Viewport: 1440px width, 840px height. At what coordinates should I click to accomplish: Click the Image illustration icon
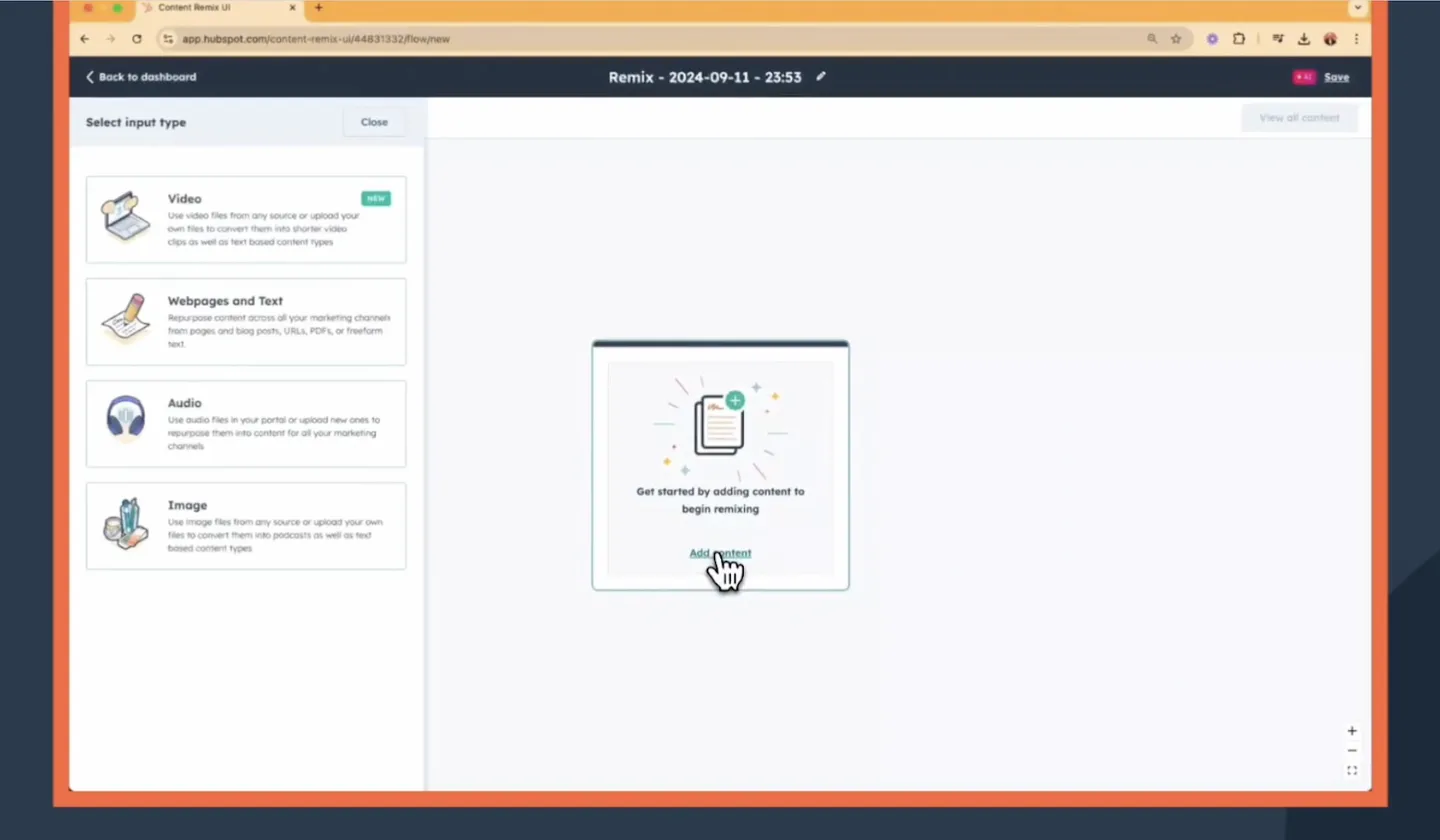126,524
